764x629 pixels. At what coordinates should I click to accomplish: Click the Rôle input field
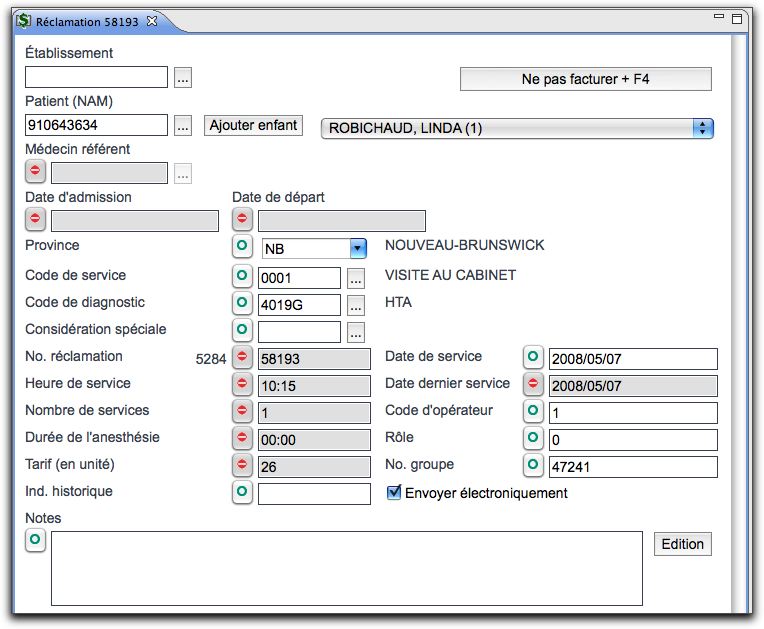[x=633, y=440]
